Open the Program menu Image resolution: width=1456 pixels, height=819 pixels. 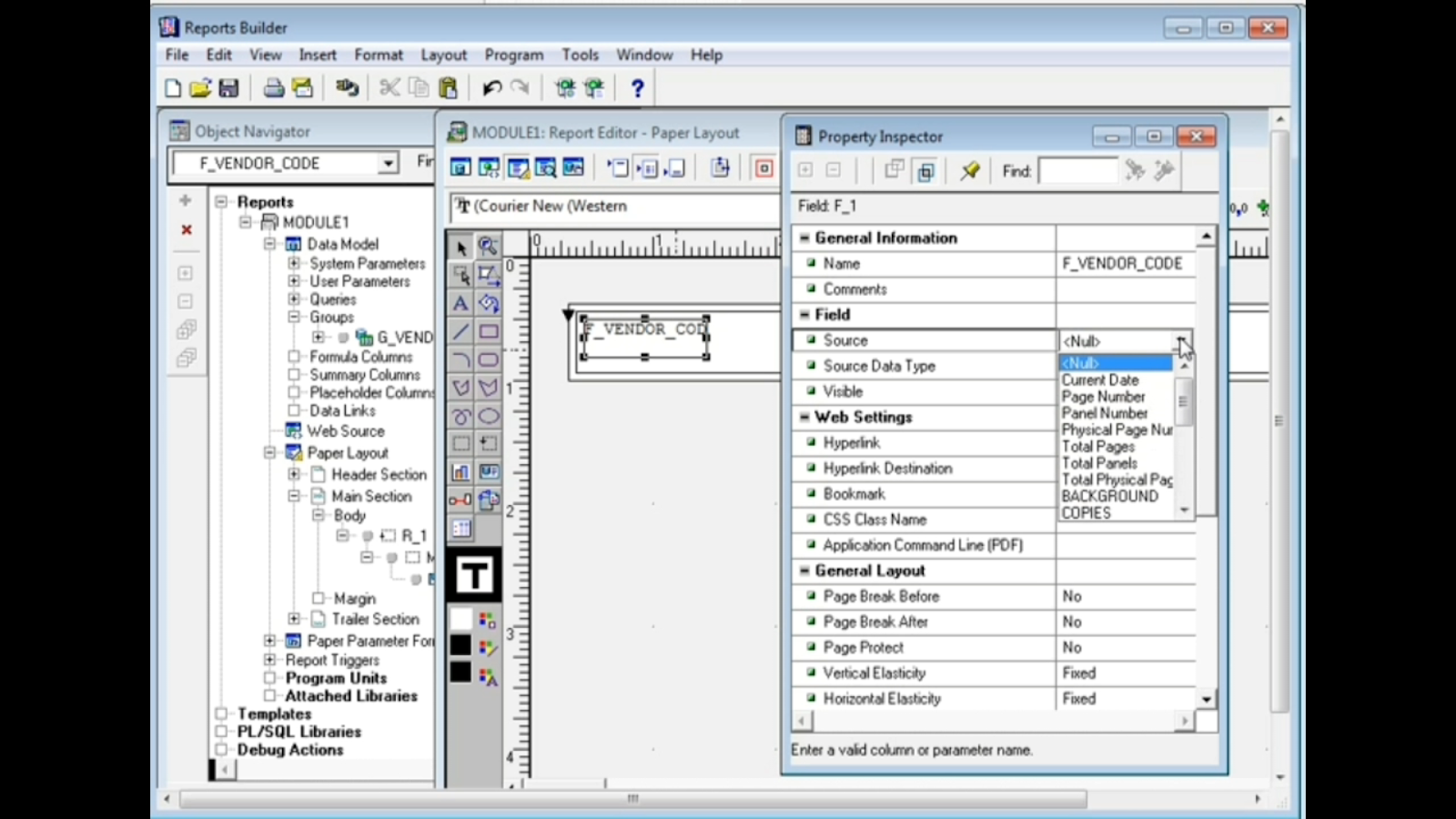pyautogui.click(x=514, y=55)
